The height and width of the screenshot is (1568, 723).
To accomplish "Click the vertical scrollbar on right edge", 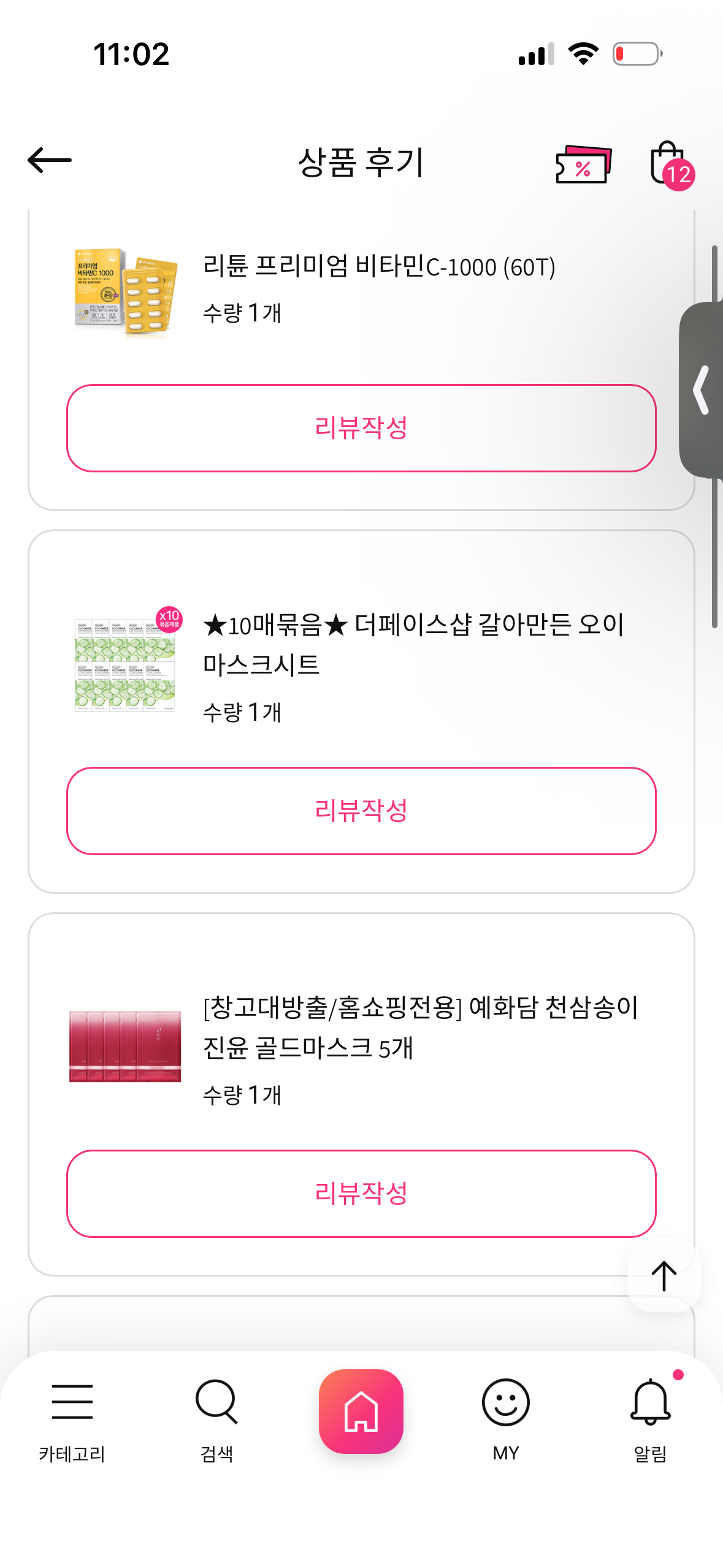I will (x=714, y=552).
